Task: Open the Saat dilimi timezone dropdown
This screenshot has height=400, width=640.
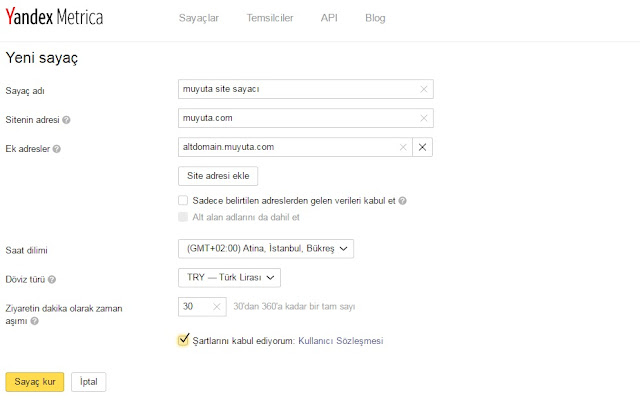Action: 266,249
